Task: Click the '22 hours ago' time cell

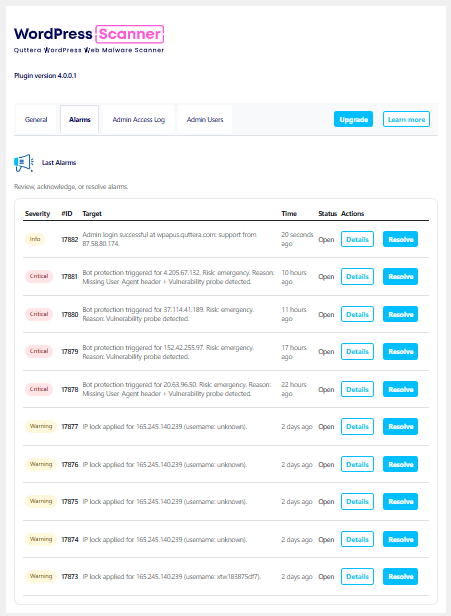Action: click(294, 389)
